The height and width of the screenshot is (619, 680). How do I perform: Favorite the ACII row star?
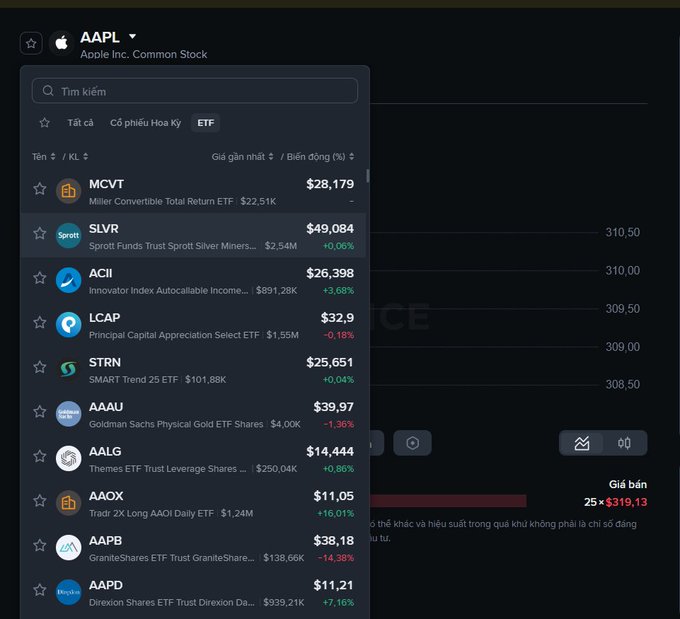(40, 278)
